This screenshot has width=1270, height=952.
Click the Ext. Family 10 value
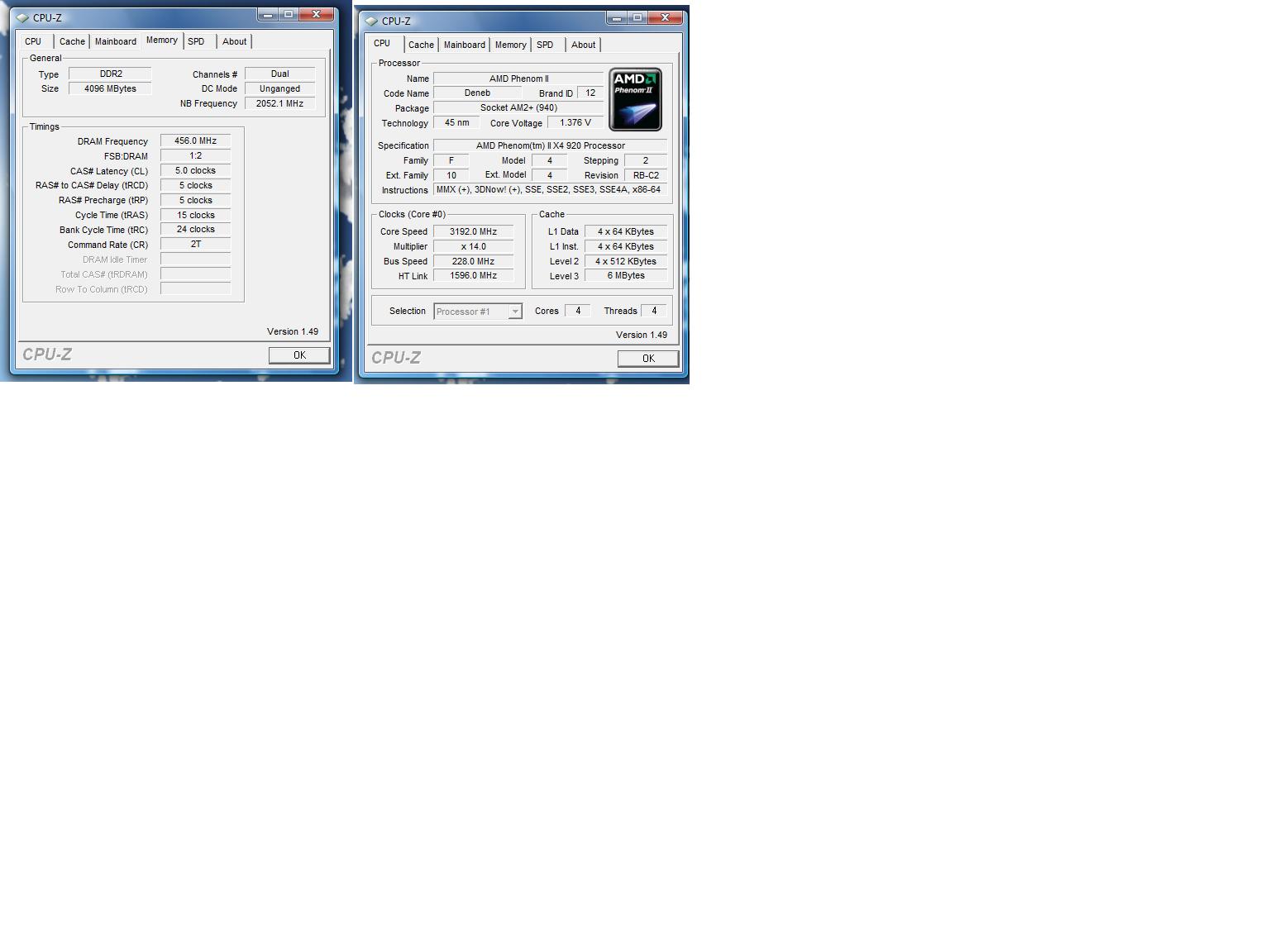451,175
